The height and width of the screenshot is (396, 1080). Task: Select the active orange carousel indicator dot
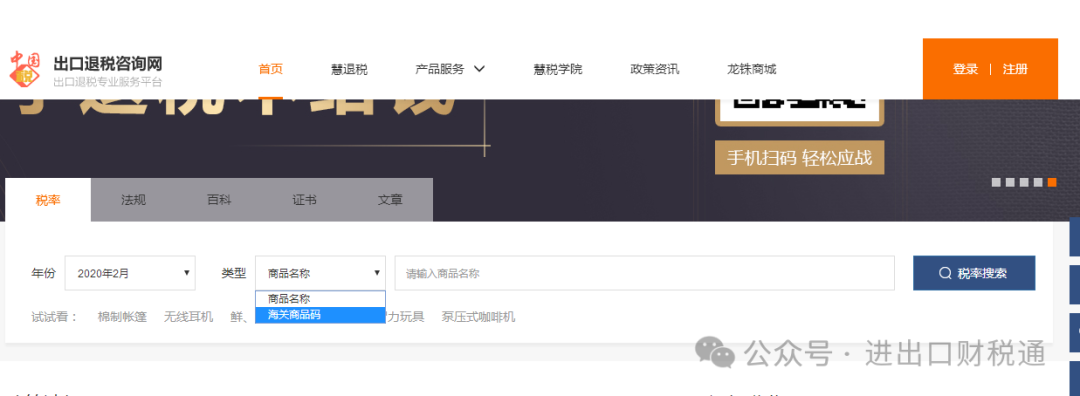tap(1052, 183)
